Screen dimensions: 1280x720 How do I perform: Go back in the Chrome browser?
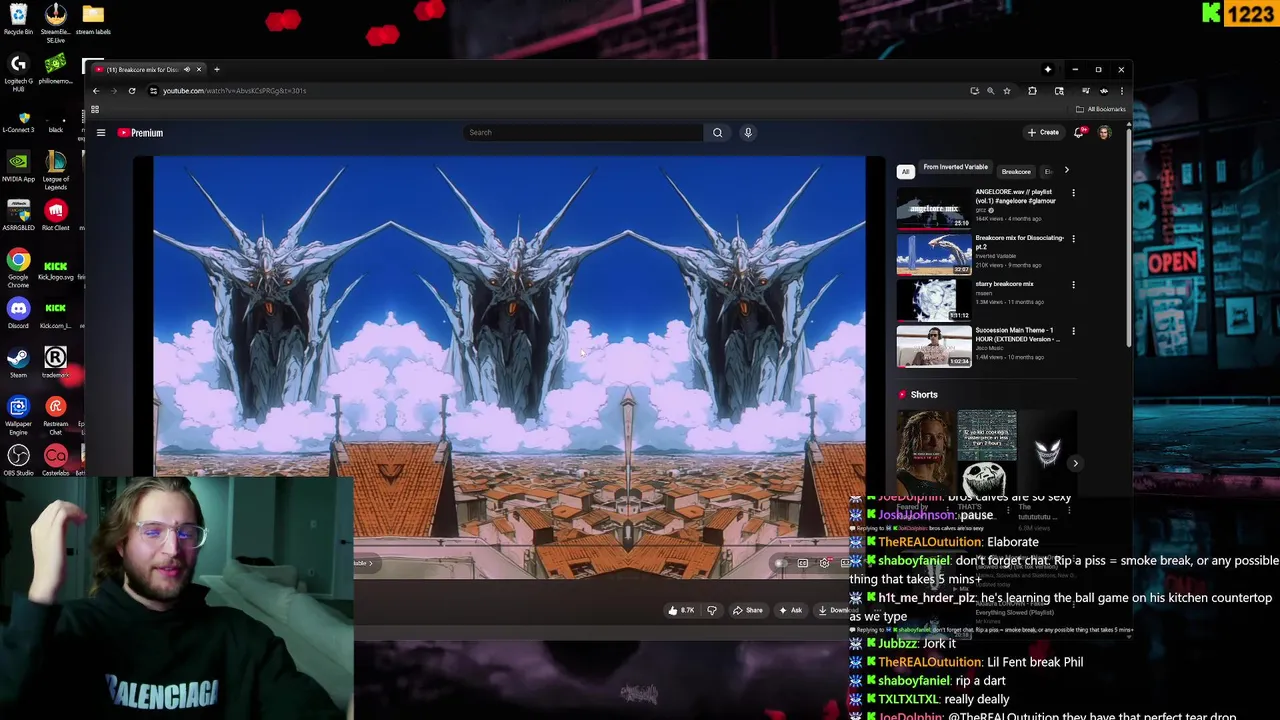click(96, 91)
